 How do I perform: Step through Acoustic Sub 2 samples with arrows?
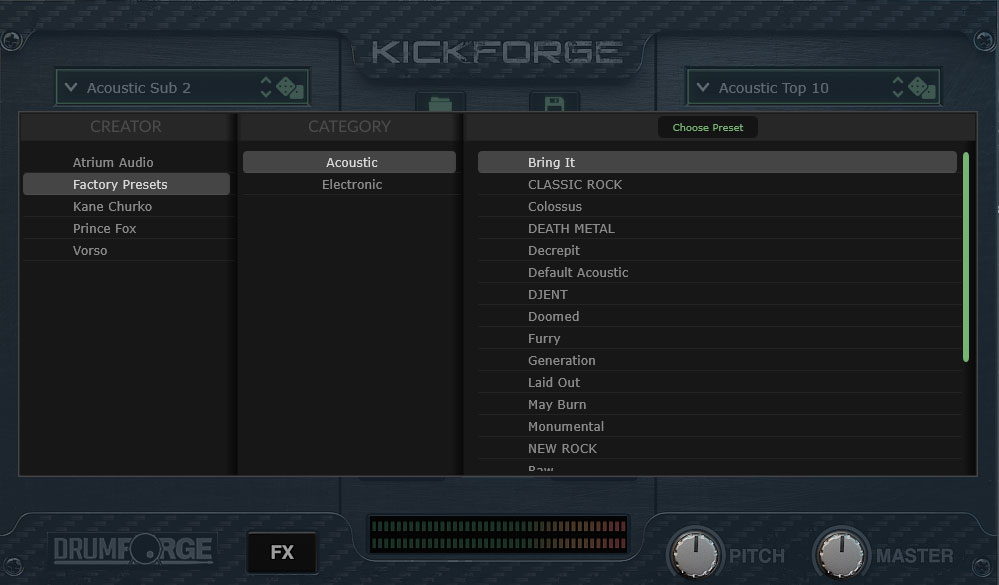266,87
